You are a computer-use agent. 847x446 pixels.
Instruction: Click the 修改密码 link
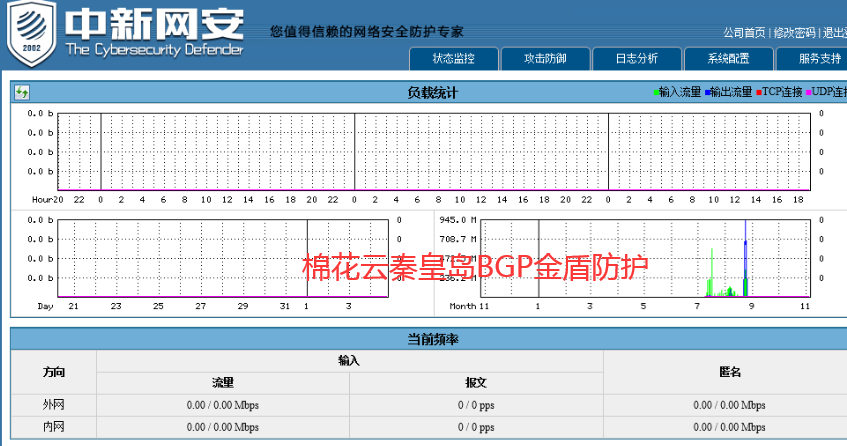pyautogui.click(x=794, y=33)
